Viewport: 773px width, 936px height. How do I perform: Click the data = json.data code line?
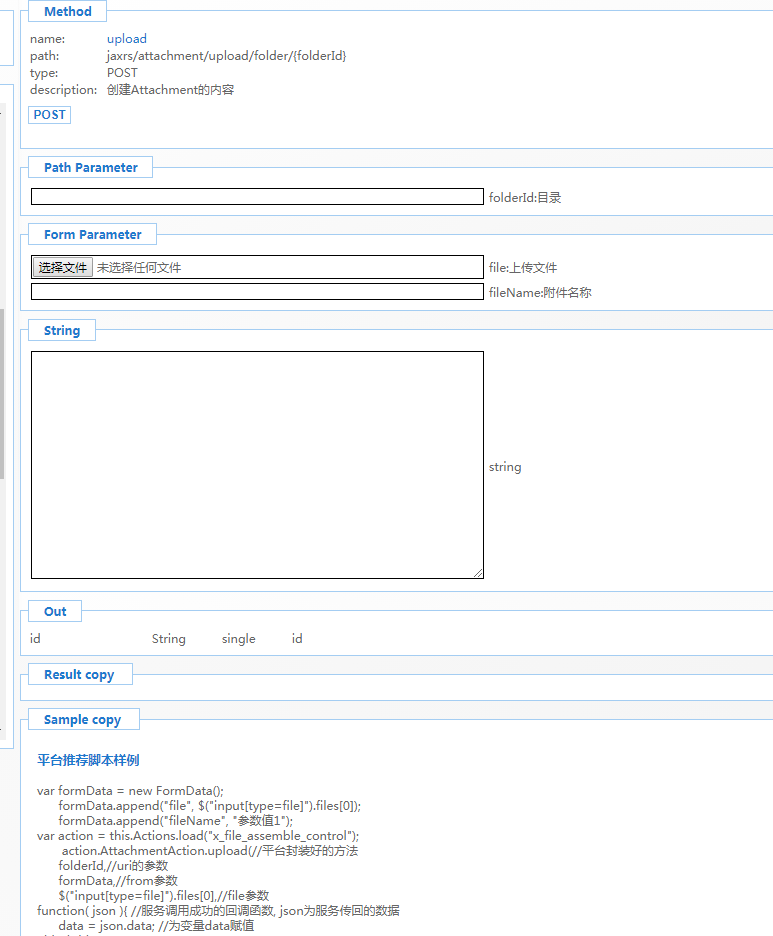point(156,926)
